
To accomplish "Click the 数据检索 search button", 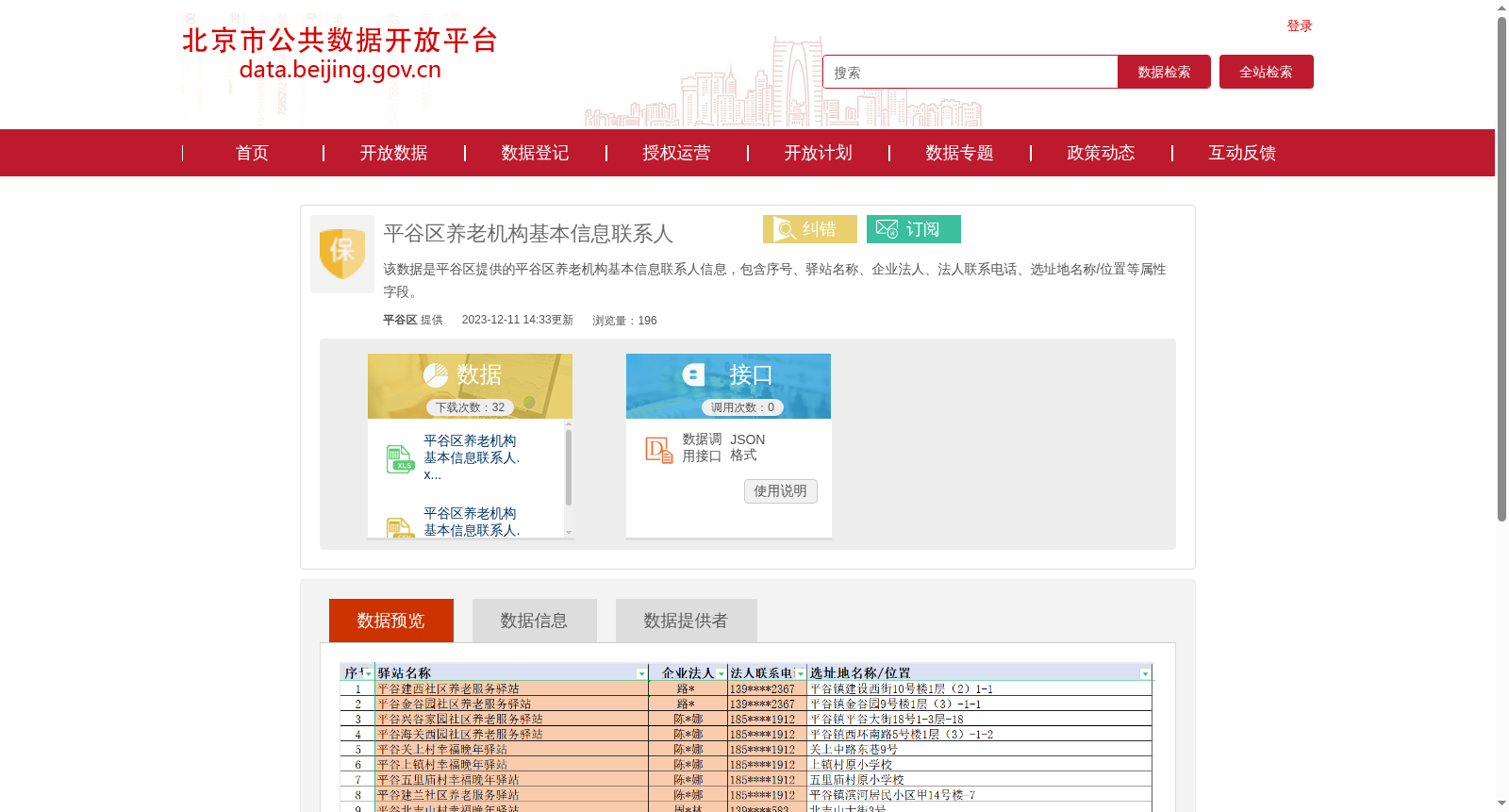I will click(x=1164, y=72).
